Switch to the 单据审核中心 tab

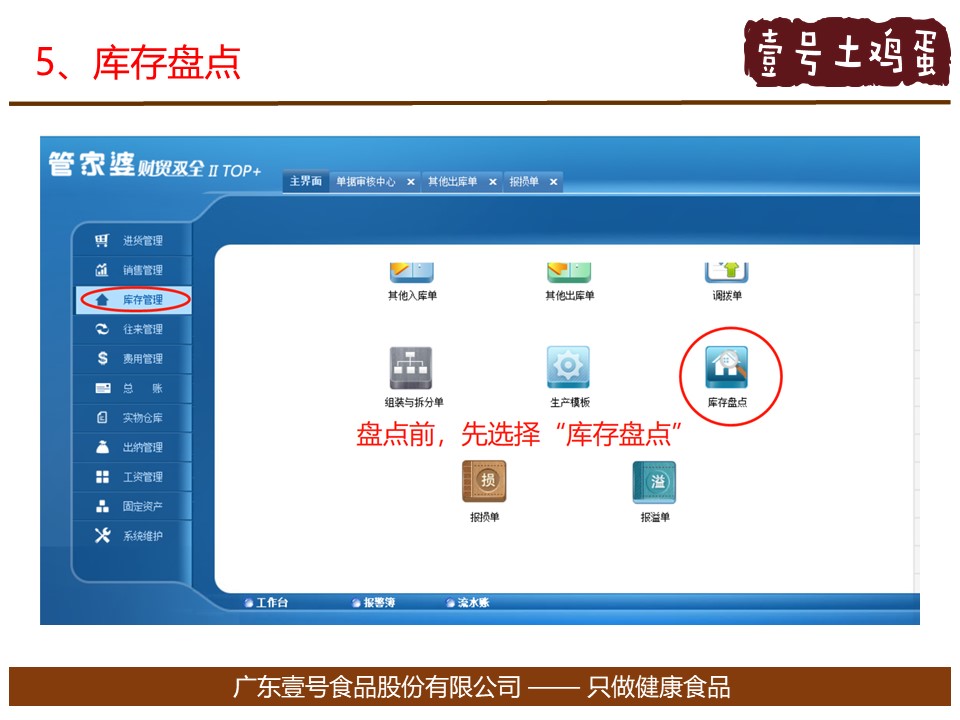tap(365, 182)
